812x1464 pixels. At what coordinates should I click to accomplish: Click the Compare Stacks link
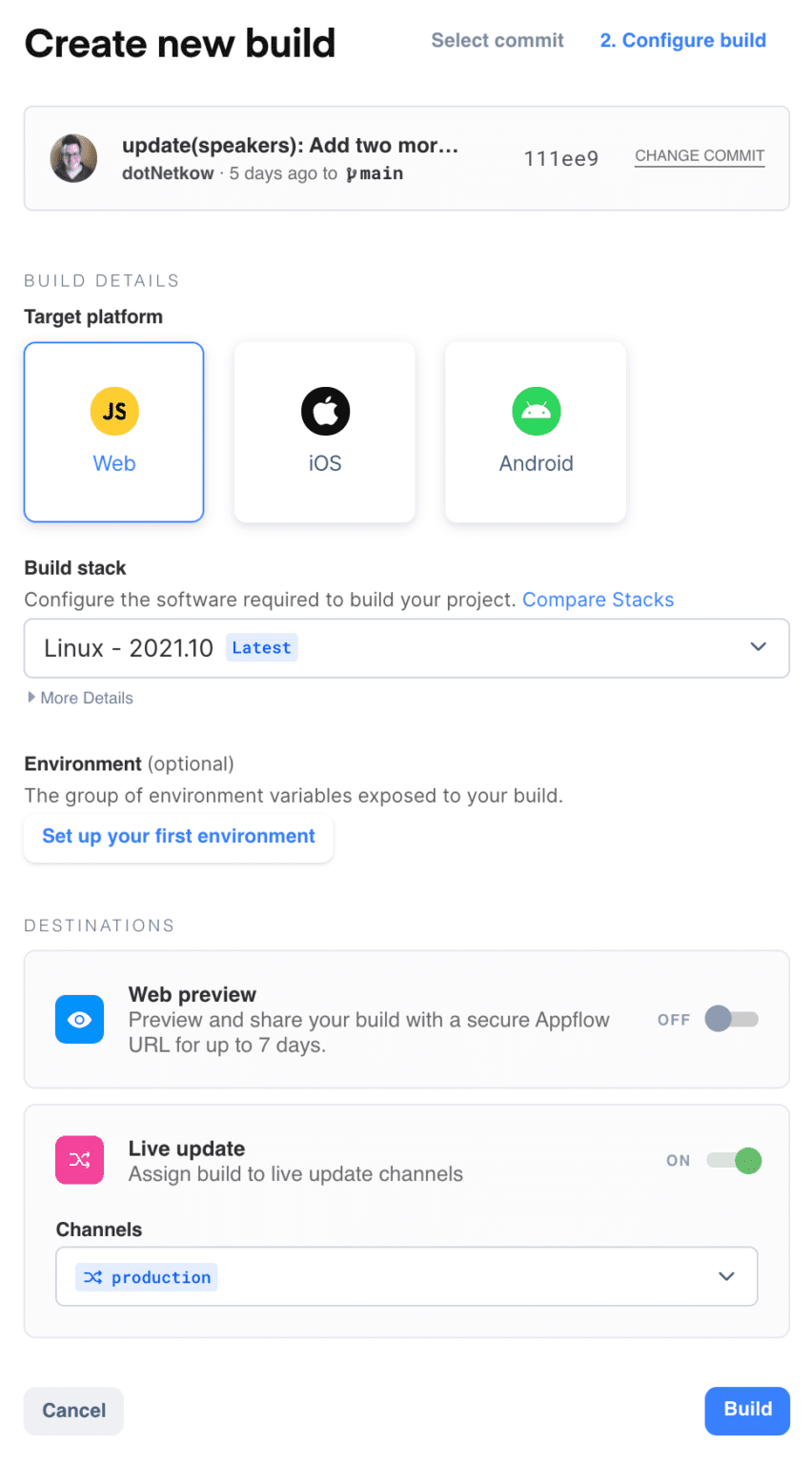click(598, 600)
